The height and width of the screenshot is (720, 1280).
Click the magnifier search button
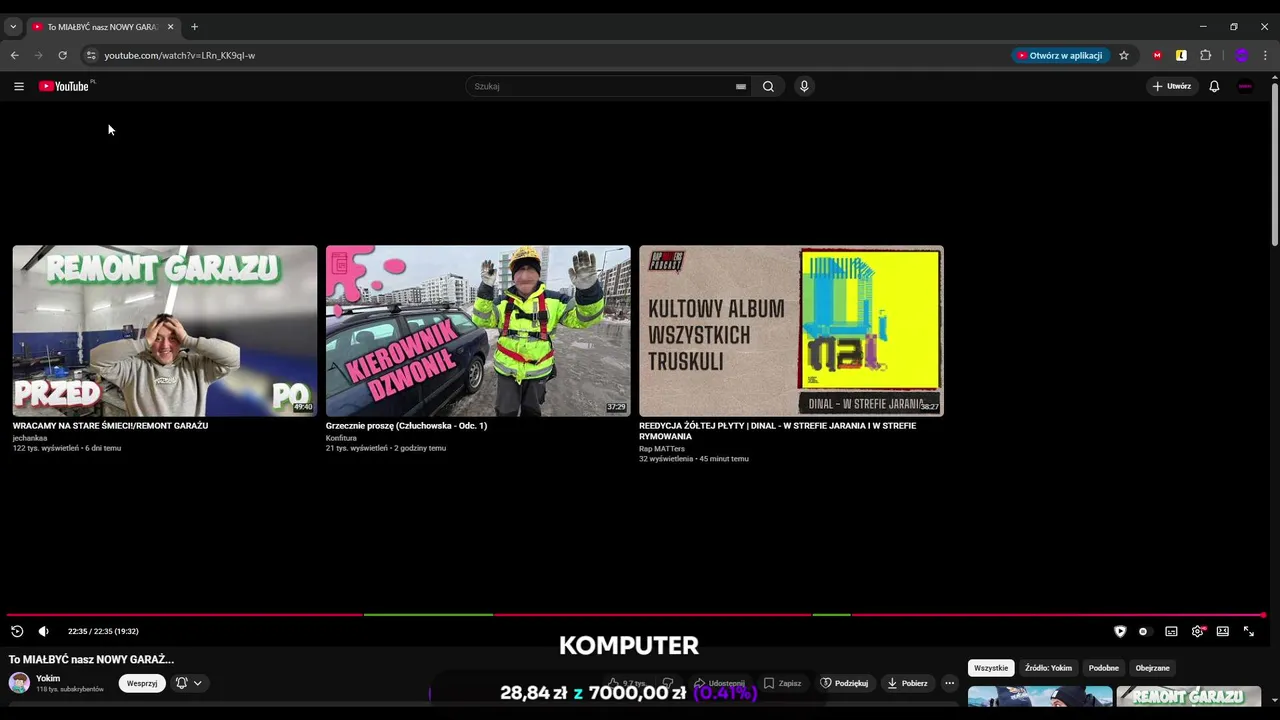[x=768, y=86]
